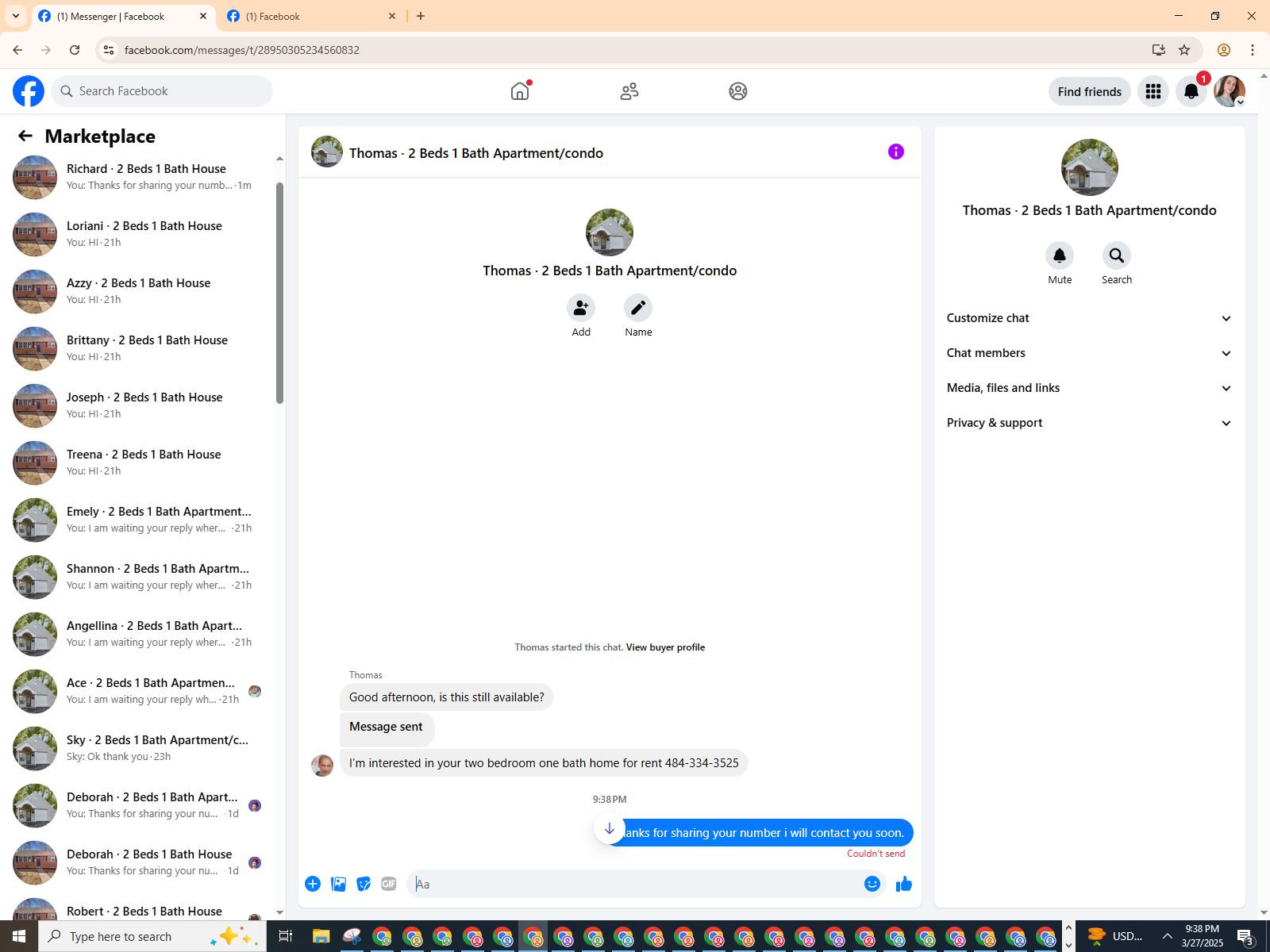View site information icon in address bar
Image resolution: width=1270 pixels, height=952 pixels.
[109, 50]
